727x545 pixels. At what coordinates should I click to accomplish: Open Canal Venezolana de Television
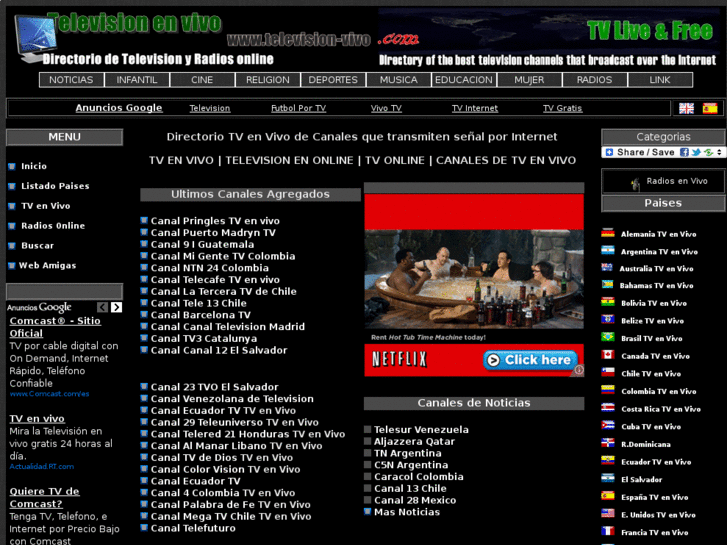pos(232,399)
